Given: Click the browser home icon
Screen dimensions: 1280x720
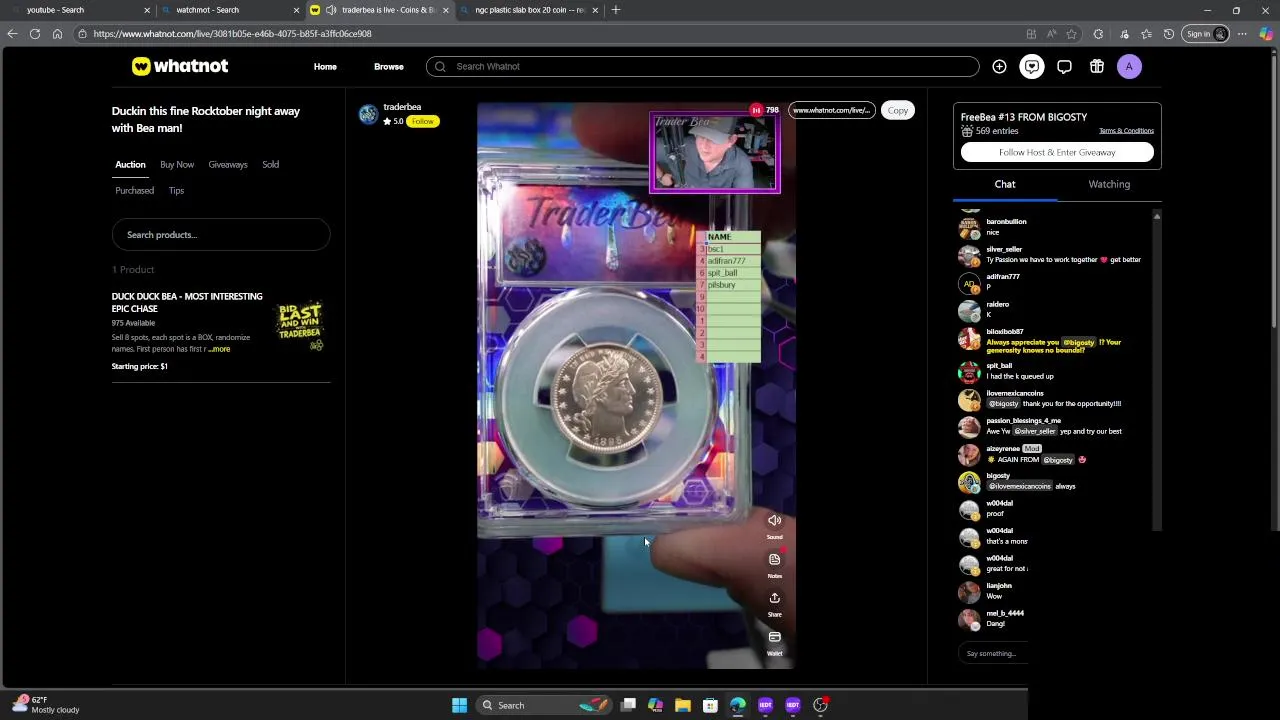Looking at the screenshot, I should coord(57,34).
